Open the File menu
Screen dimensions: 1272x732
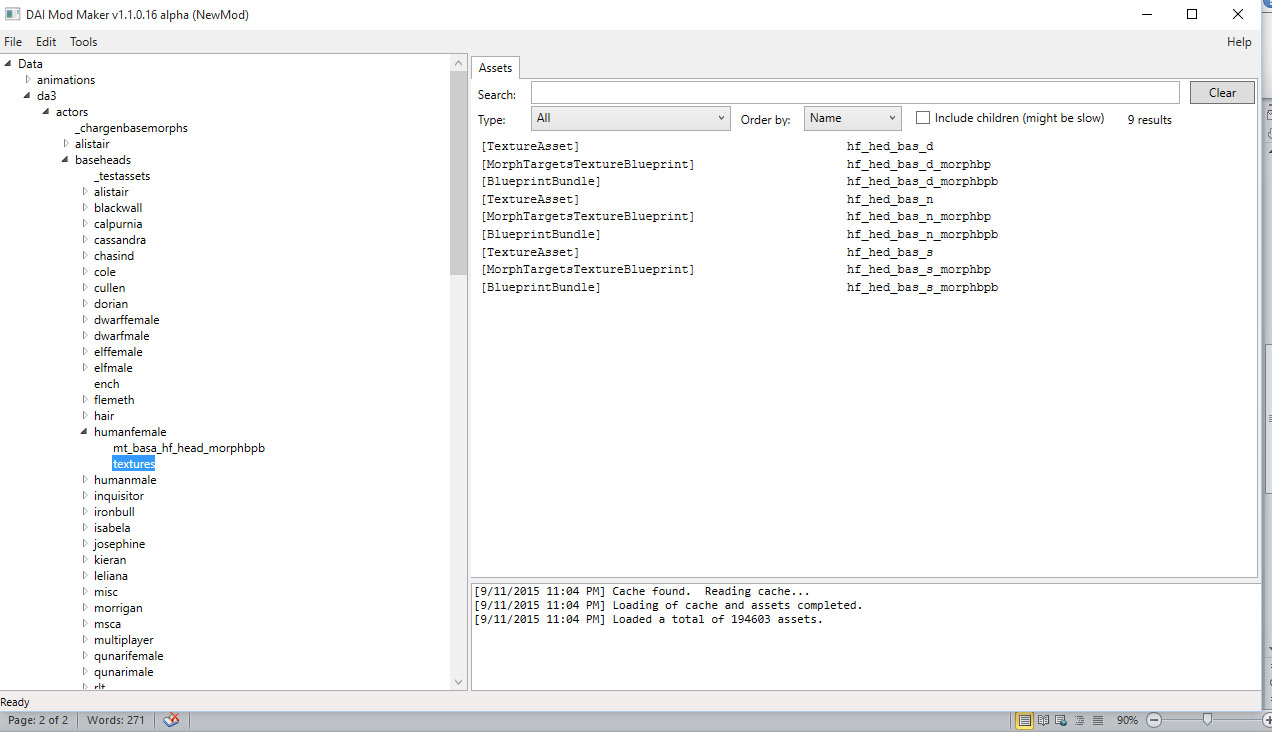(13, 42)
